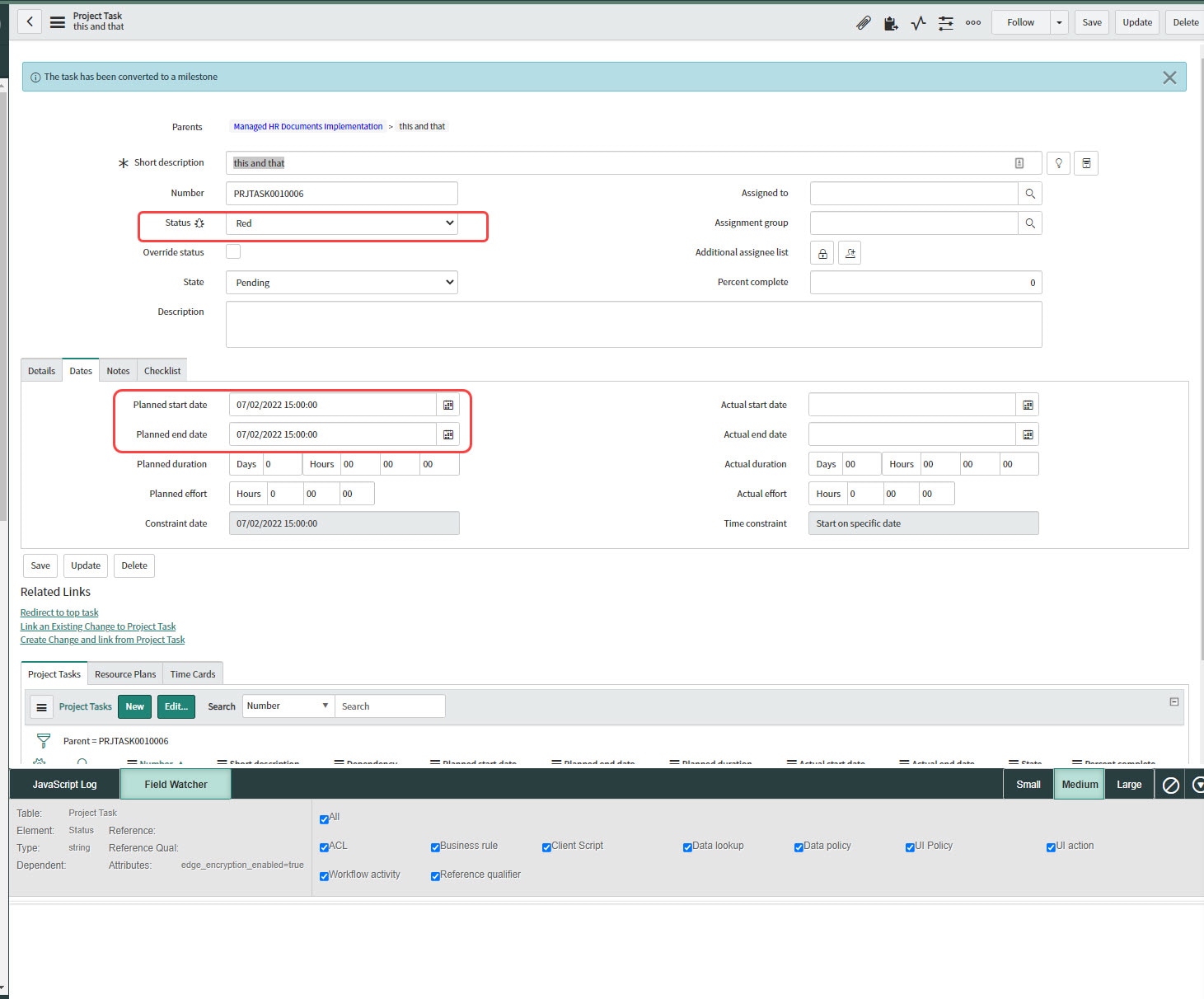
Task: Expand the Follow button dropdown arrow
Action: (1059, 22)
